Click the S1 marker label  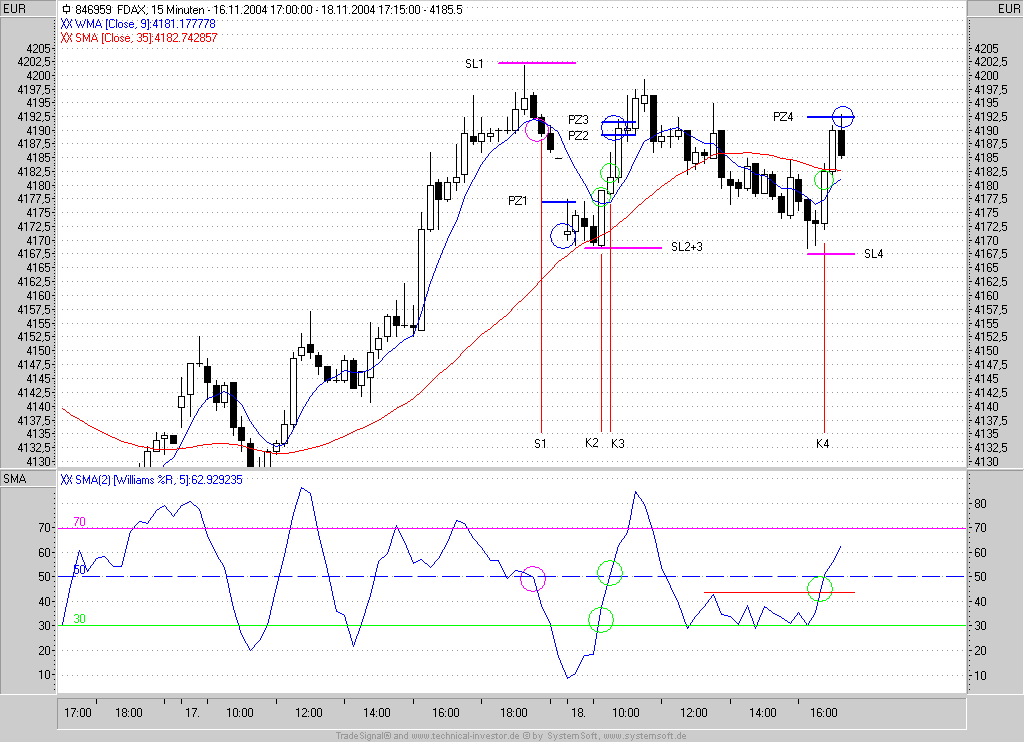click(x=540, y=444)
